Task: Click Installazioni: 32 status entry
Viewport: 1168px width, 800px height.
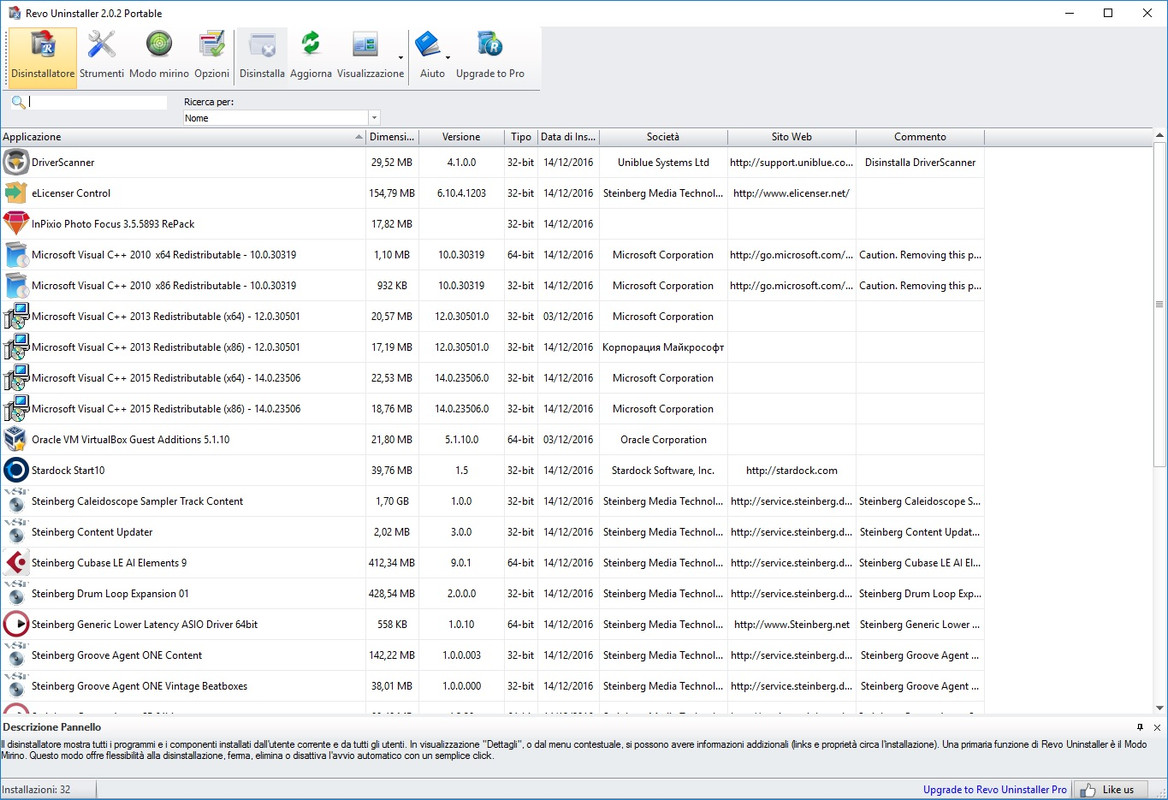Action: [36, 790]
